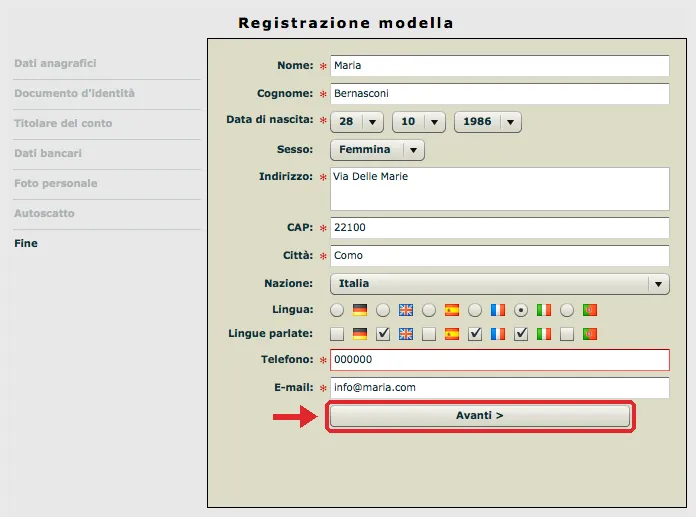Click the German flag in Lingue parlate row

pos(360,334)
